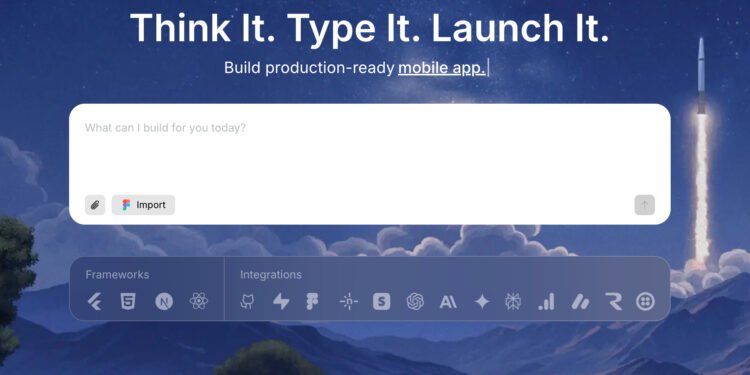Open the Anthropic integration
This screenshot has height=375, width=750.
click(x=448, y=302)
